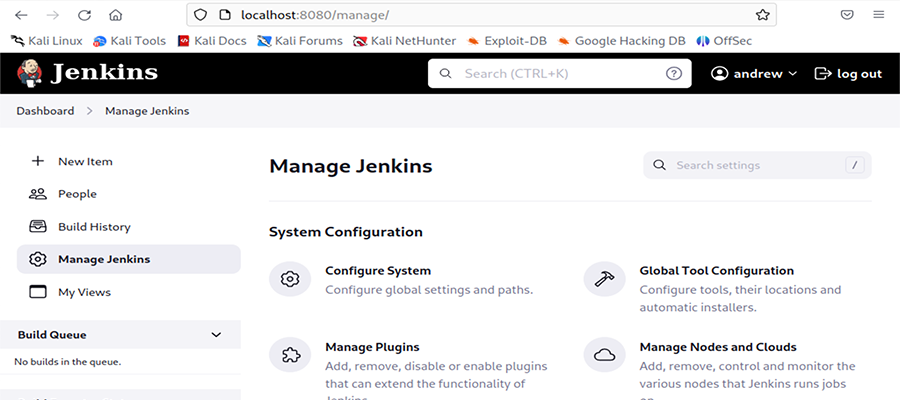Click the magnifier icon in Search settings
Screen dimensions: 900x400
point(660,165)
